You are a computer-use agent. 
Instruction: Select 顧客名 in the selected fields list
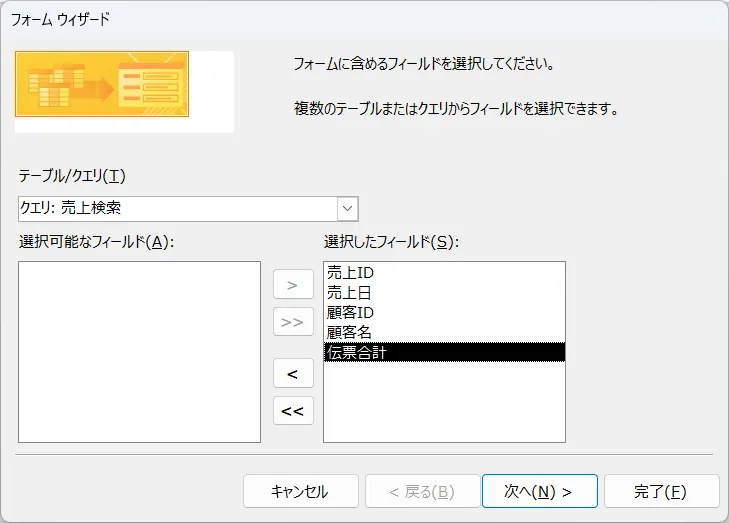[350, 332]
